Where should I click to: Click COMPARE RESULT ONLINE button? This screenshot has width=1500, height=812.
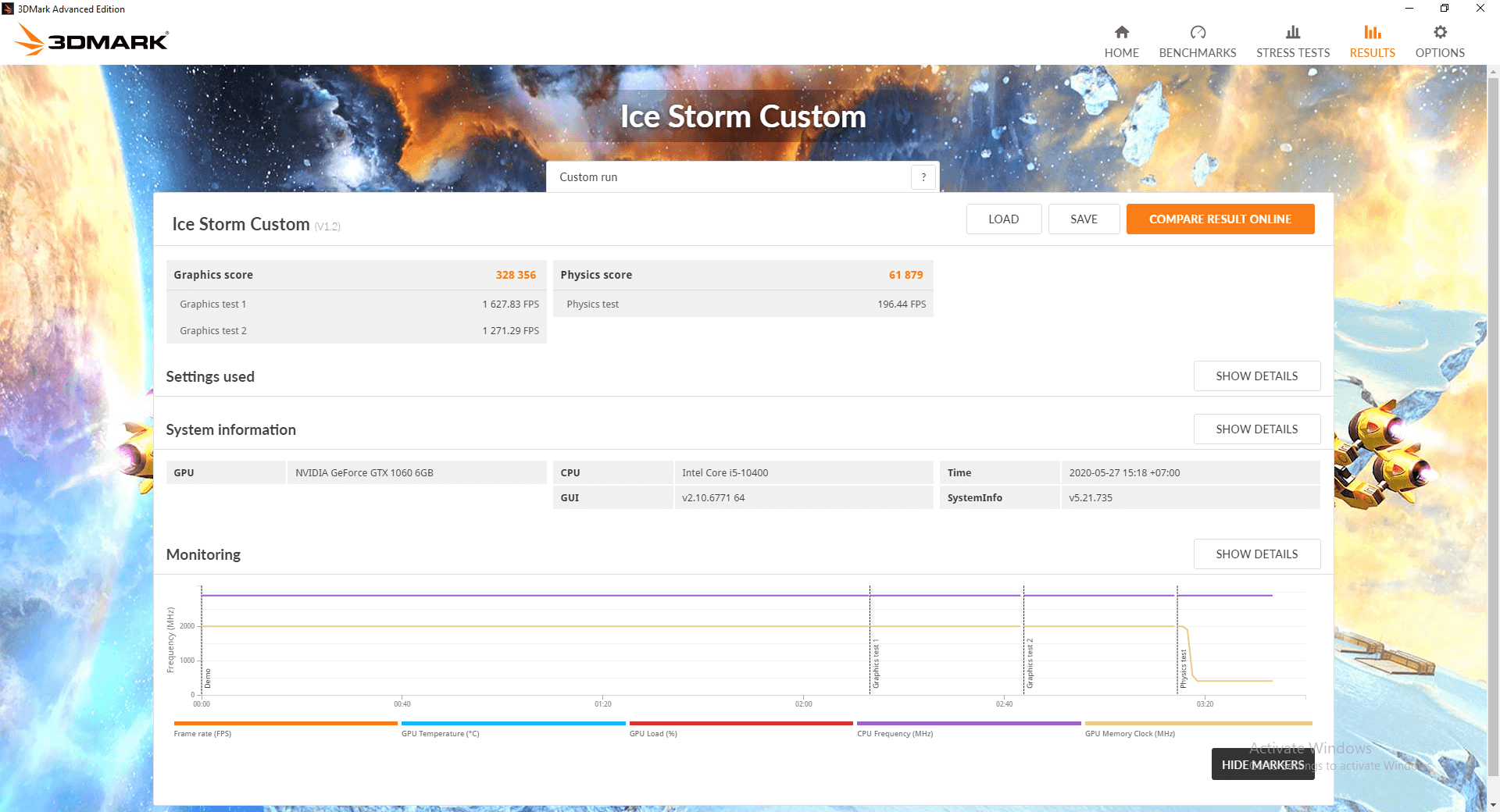point(1220,219)
